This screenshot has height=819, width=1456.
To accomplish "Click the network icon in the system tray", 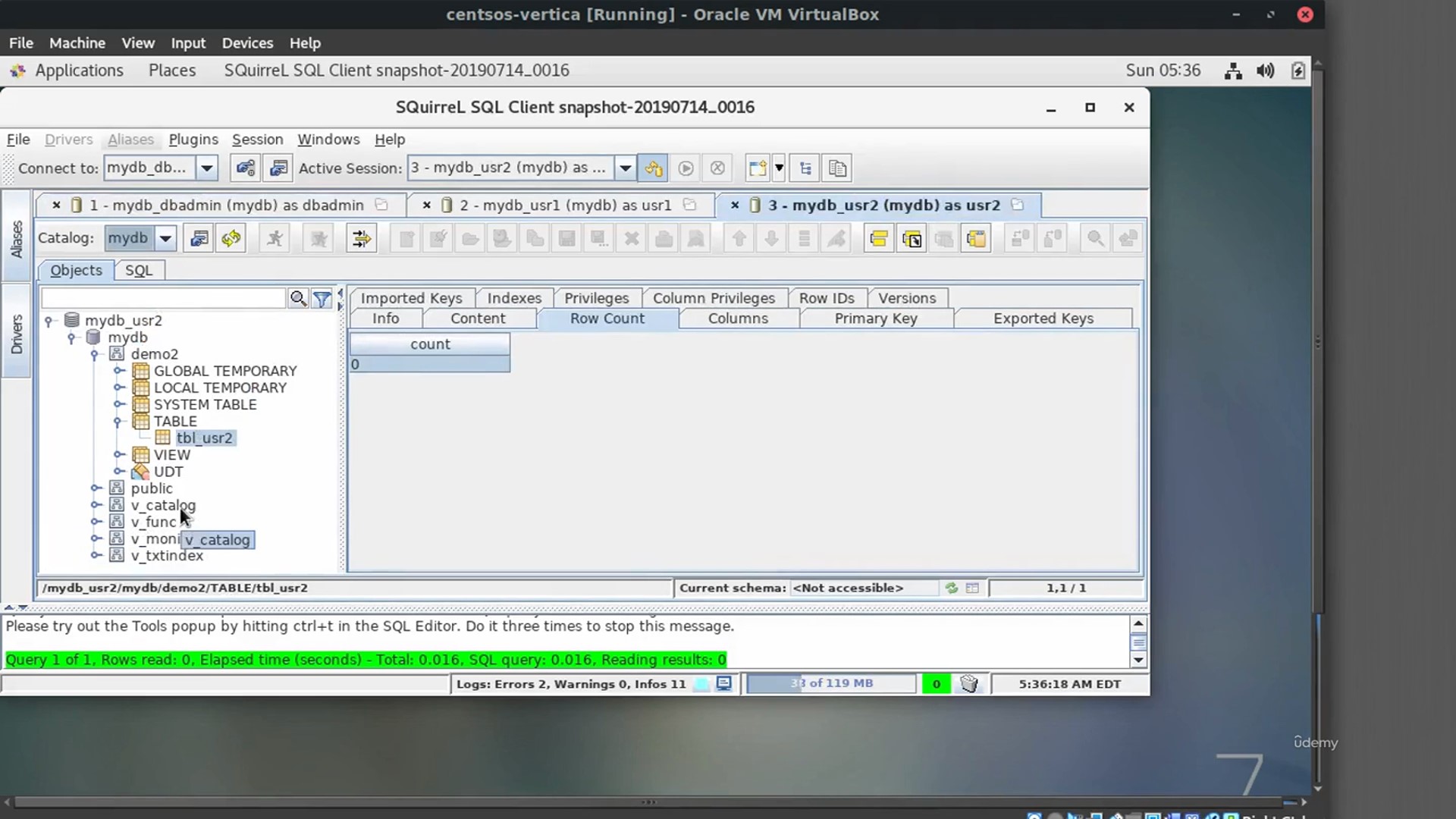I will click(1233, 71).
